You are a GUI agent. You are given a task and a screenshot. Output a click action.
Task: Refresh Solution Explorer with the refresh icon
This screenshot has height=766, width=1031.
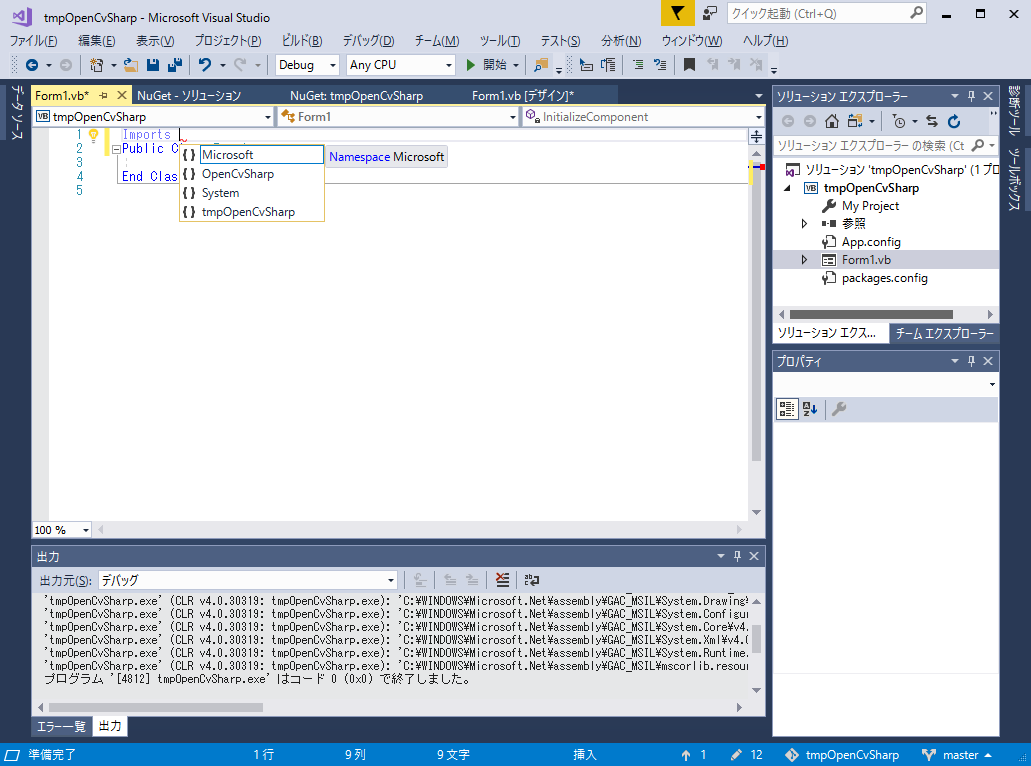(x=954, y=121)
